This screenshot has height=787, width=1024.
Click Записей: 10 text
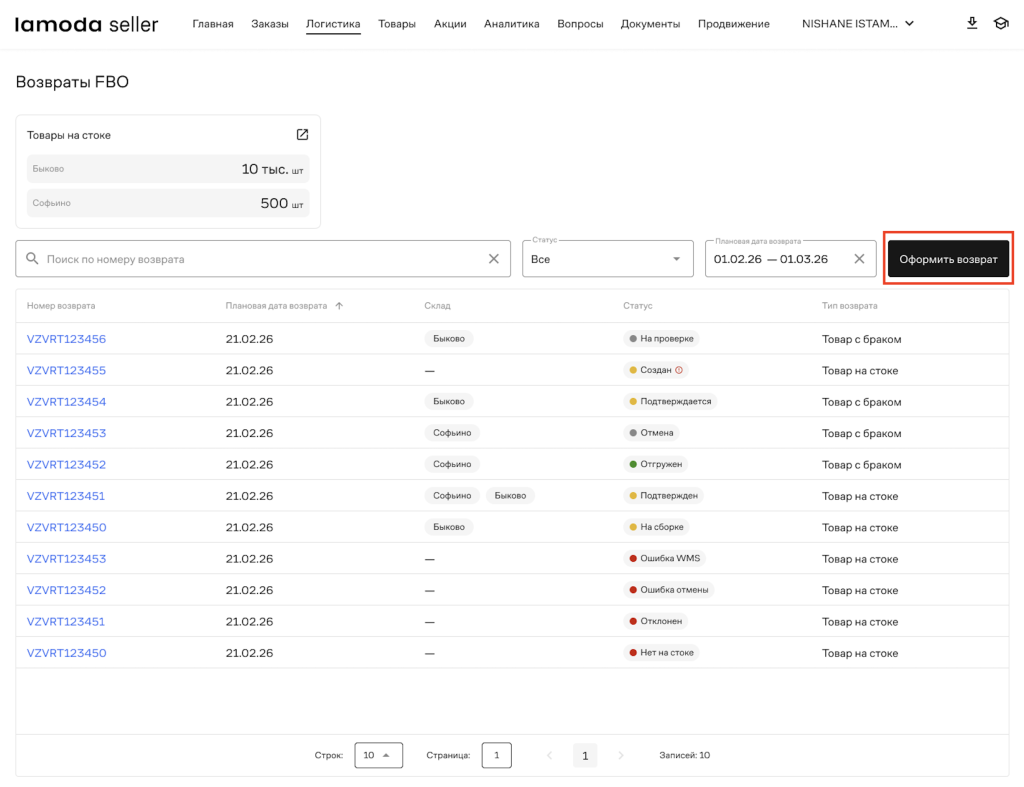[x=684, y=755]
